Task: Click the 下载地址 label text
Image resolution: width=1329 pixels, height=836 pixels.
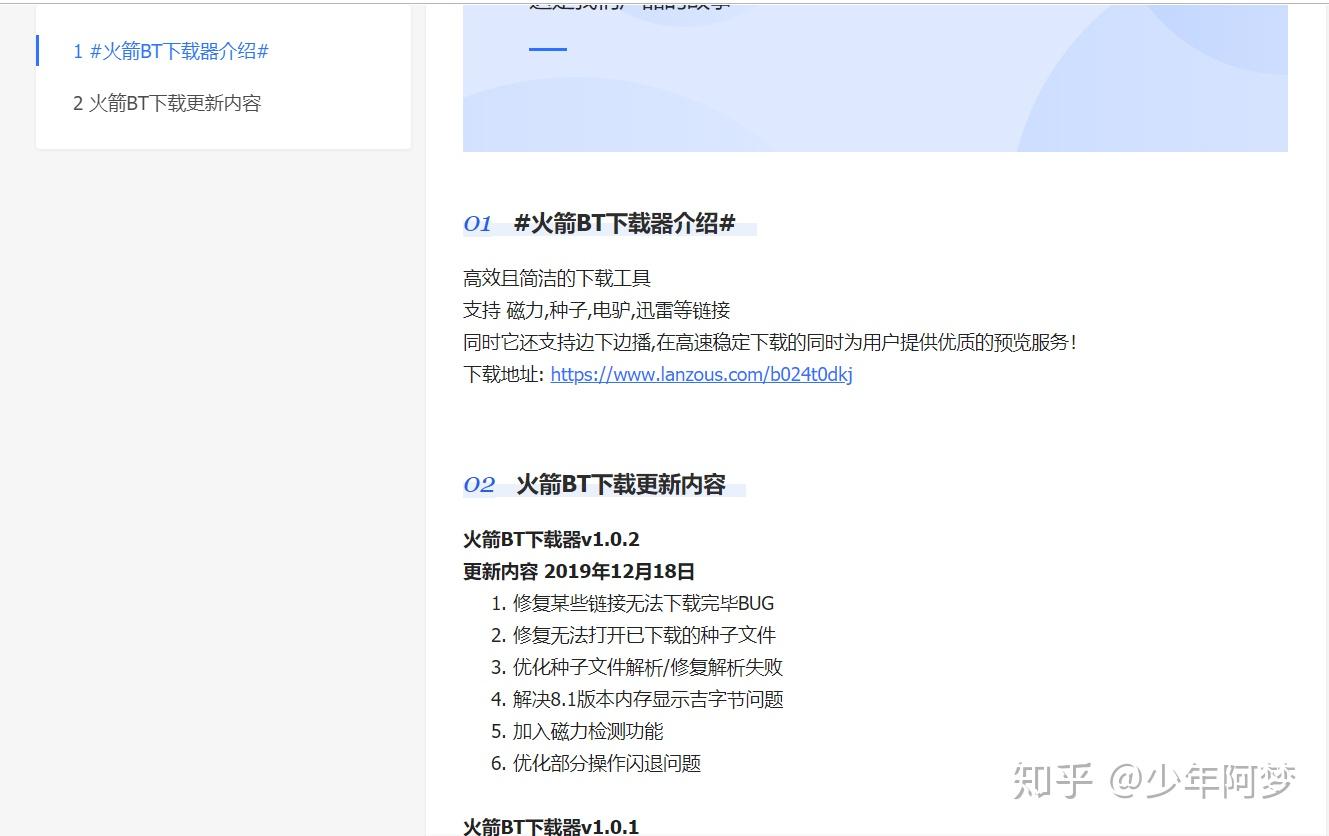Action: pos(502,374)
